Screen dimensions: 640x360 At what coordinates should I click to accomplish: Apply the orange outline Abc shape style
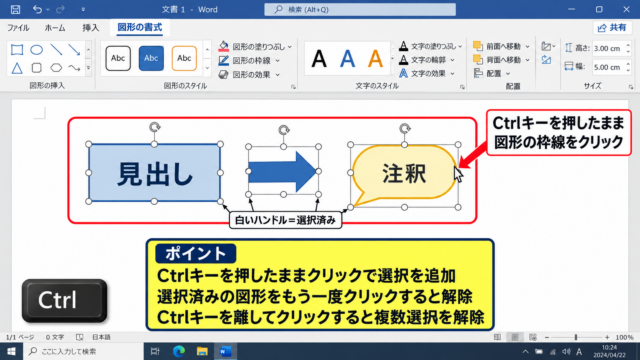(184, 58)
